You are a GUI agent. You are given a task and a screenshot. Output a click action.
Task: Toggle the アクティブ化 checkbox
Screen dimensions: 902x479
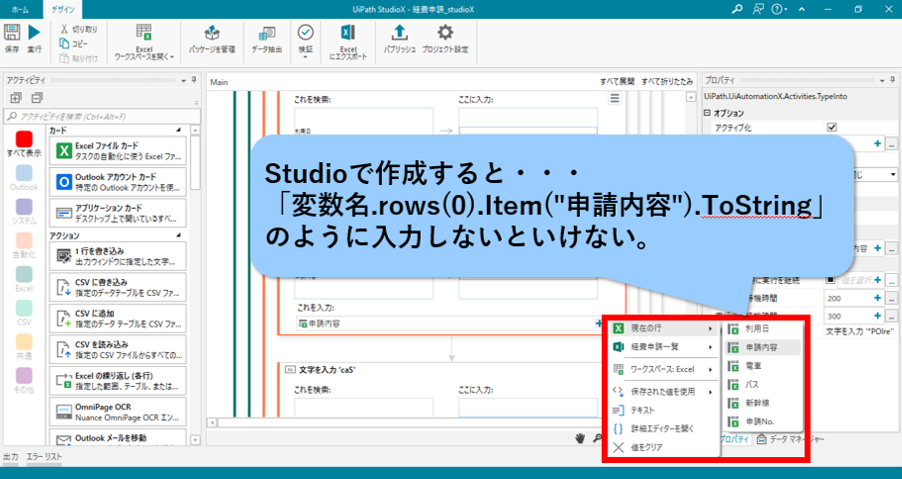pyautogui.click(x=831, y=128)
